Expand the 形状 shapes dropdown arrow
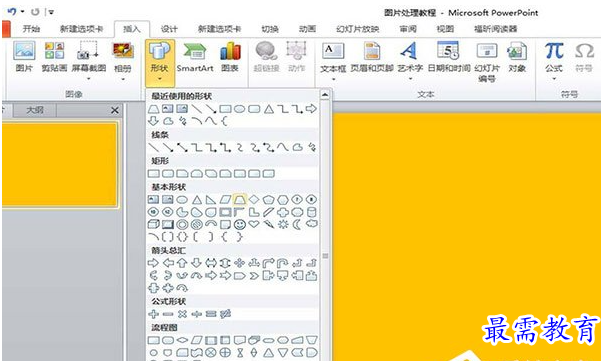Image resolution: width=606 pixels, height=361 pixels. pos(160,80)
